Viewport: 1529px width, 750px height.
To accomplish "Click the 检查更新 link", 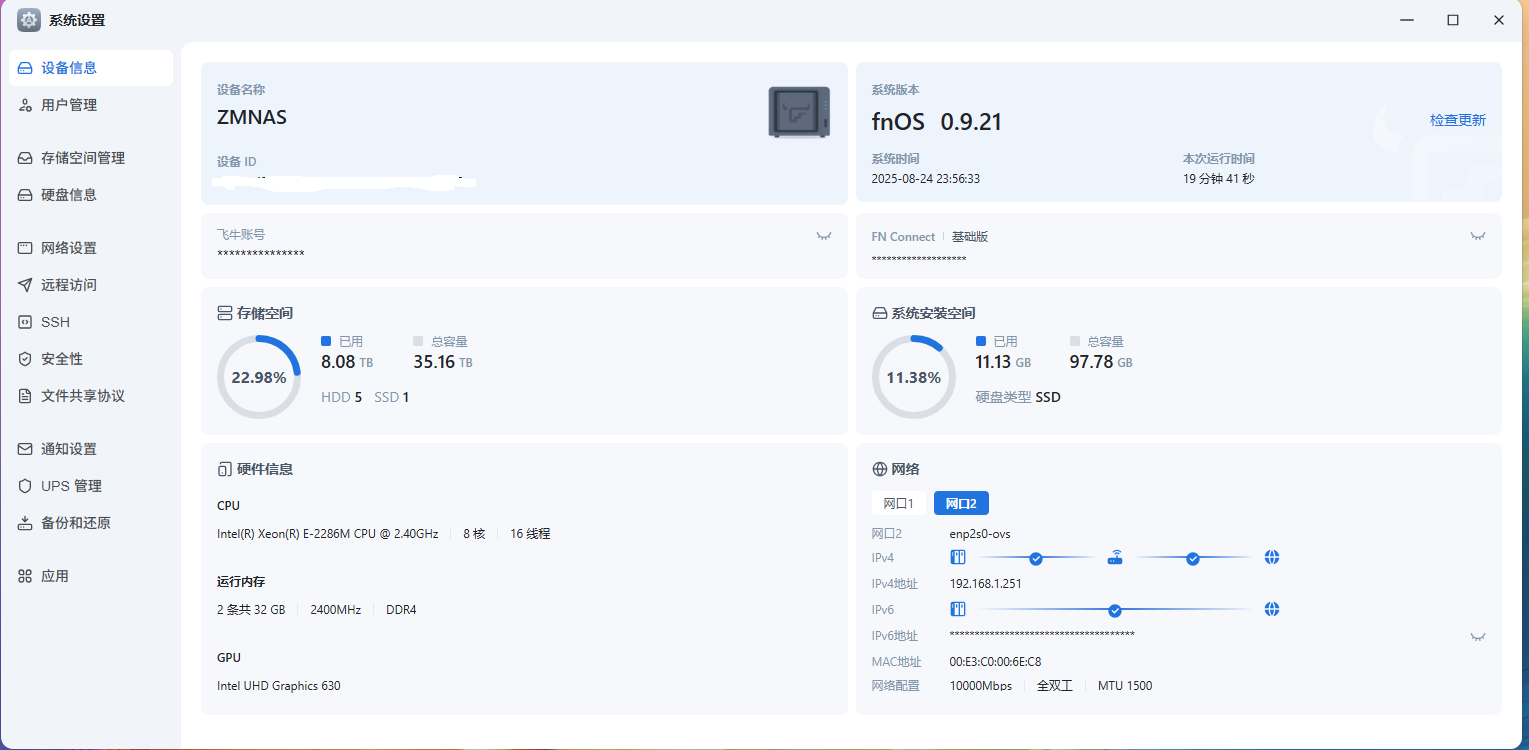I will click(x=1457, y=120).
